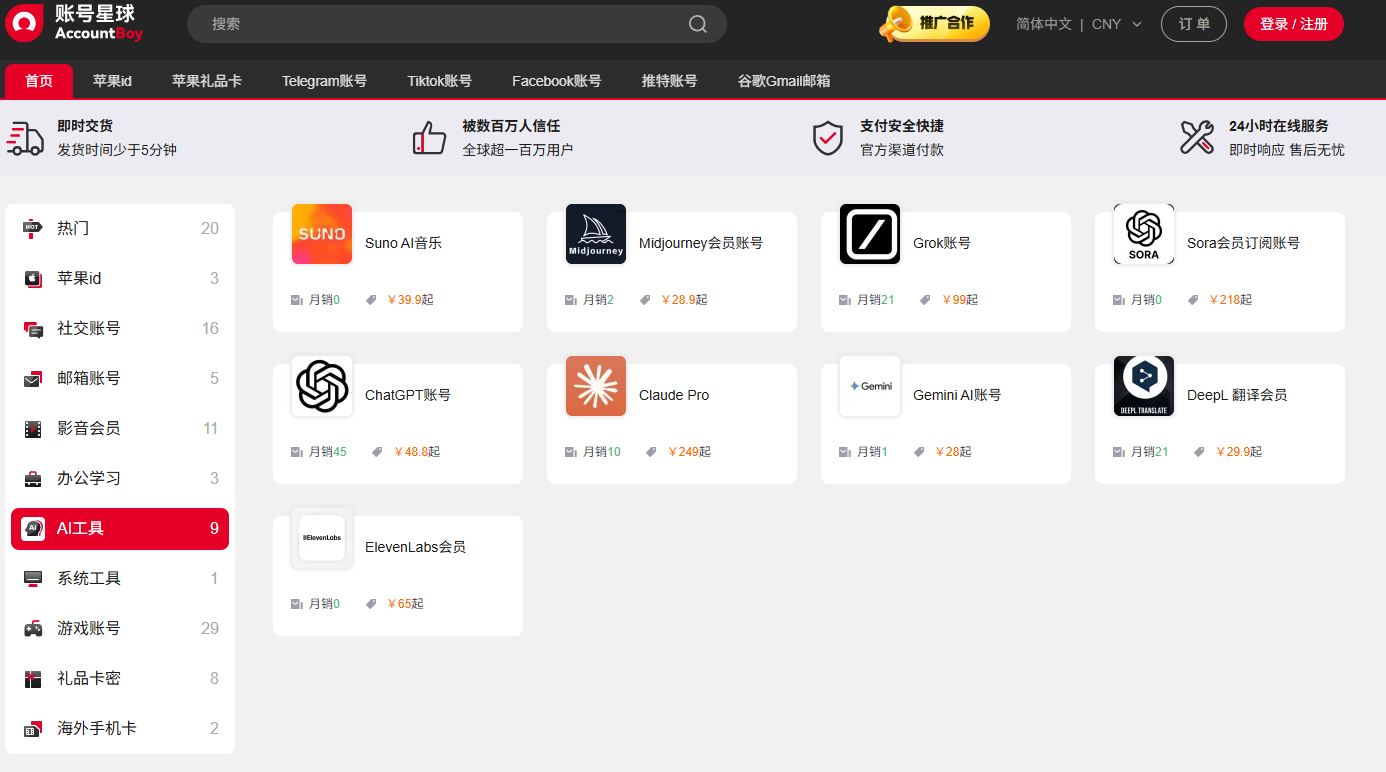
Task: Open the ElevenLabs会员 product link
Action: click(x=415, y=547)
